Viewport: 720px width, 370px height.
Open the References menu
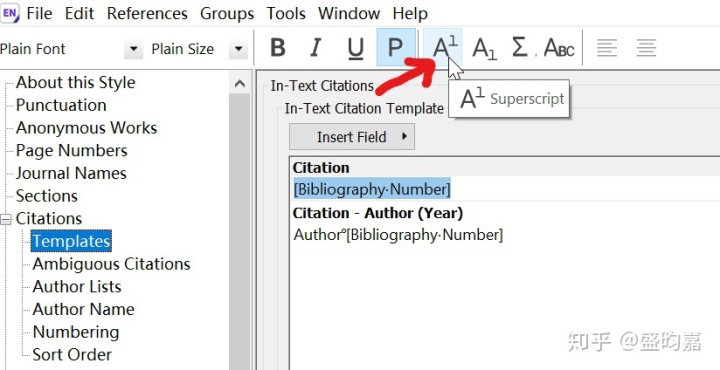(x=147, y=13)
